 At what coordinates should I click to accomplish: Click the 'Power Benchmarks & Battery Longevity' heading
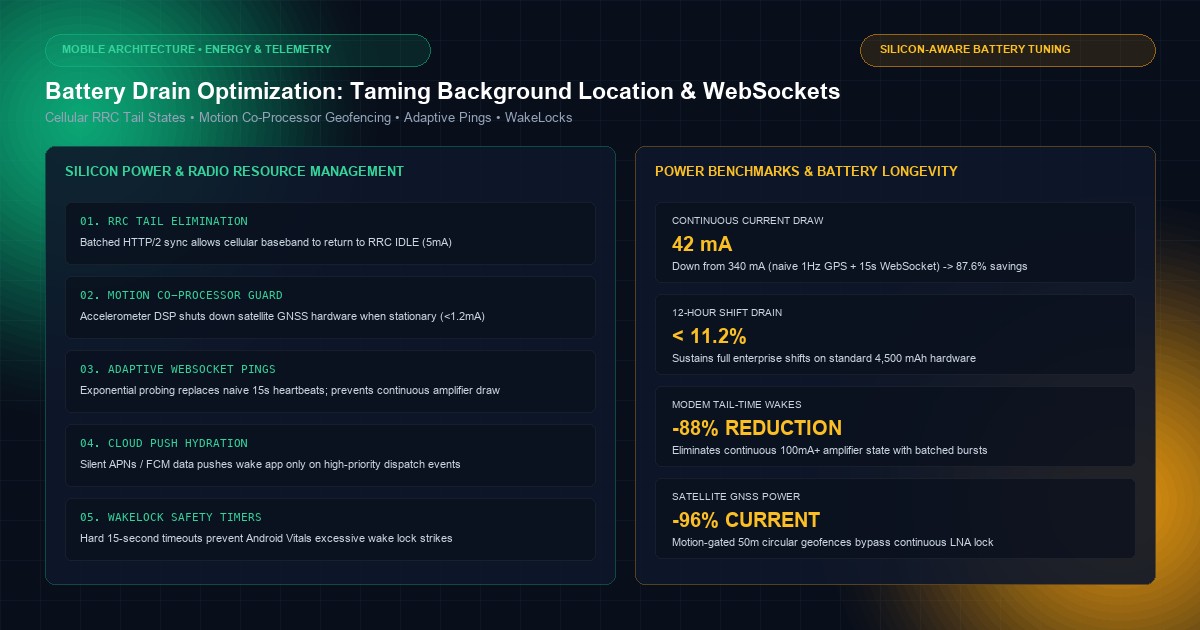pyautogui.click(x=806, y=172)
